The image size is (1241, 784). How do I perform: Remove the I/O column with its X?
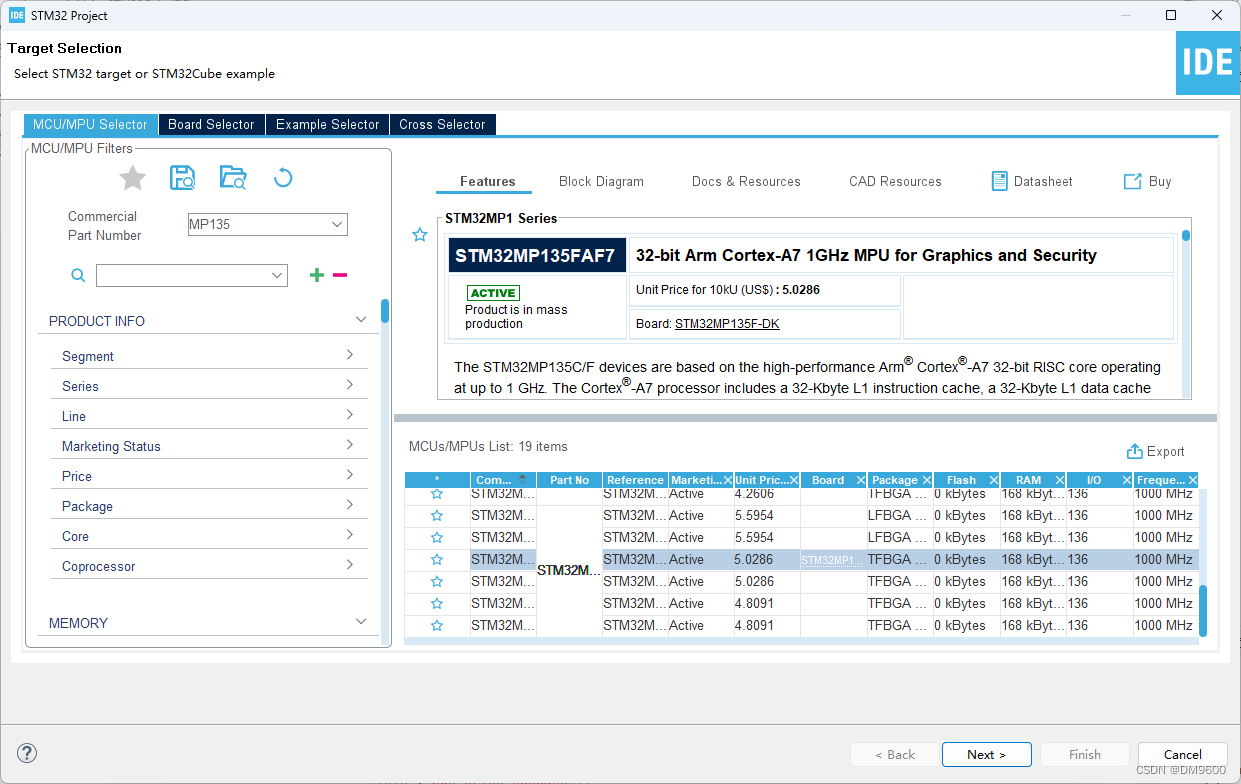(x=1126, y=480)
